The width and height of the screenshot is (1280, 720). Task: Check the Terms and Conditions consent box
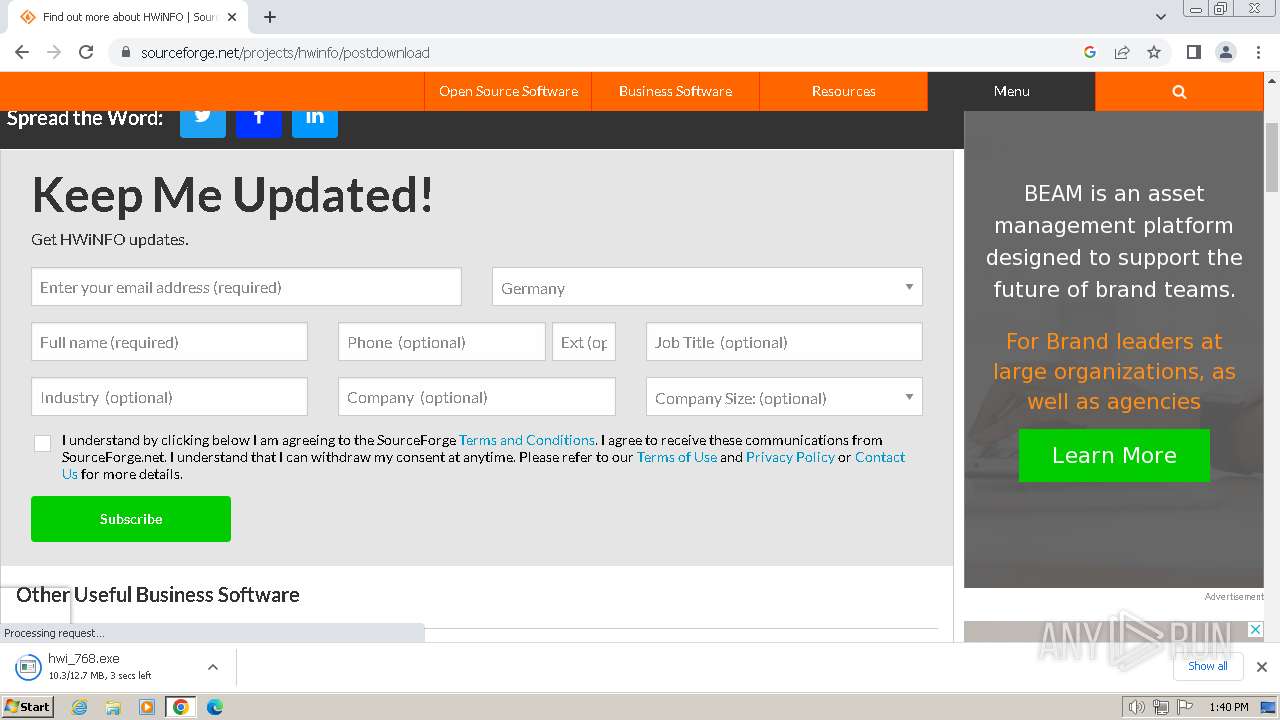pos(42,443)
